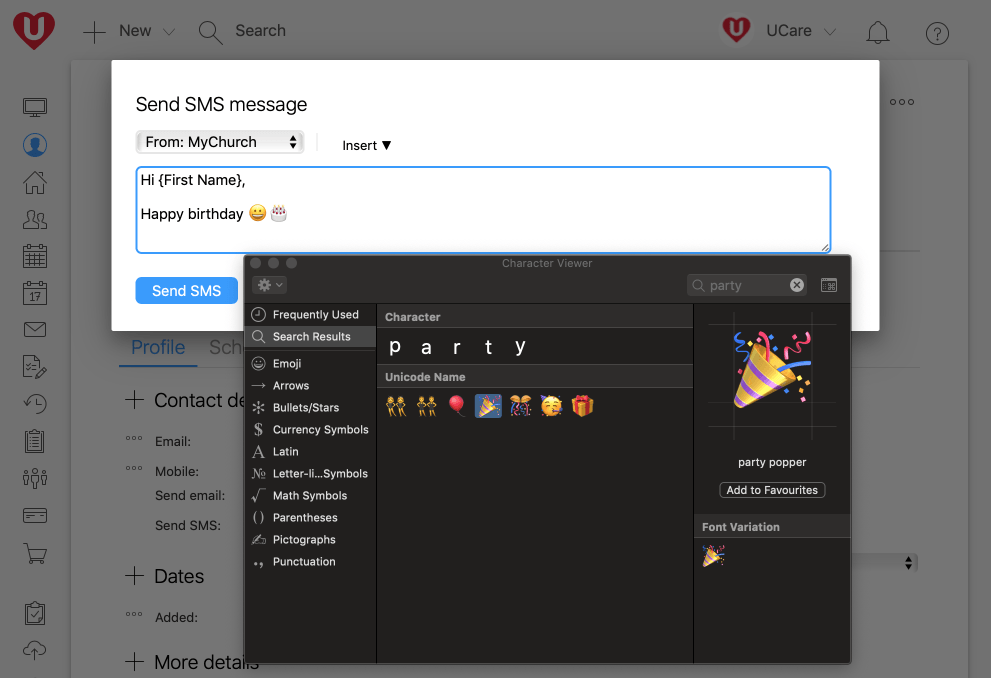Open the history clock icon in sidebar
Viewport: 991px width, 678px height.
[35, 403]
